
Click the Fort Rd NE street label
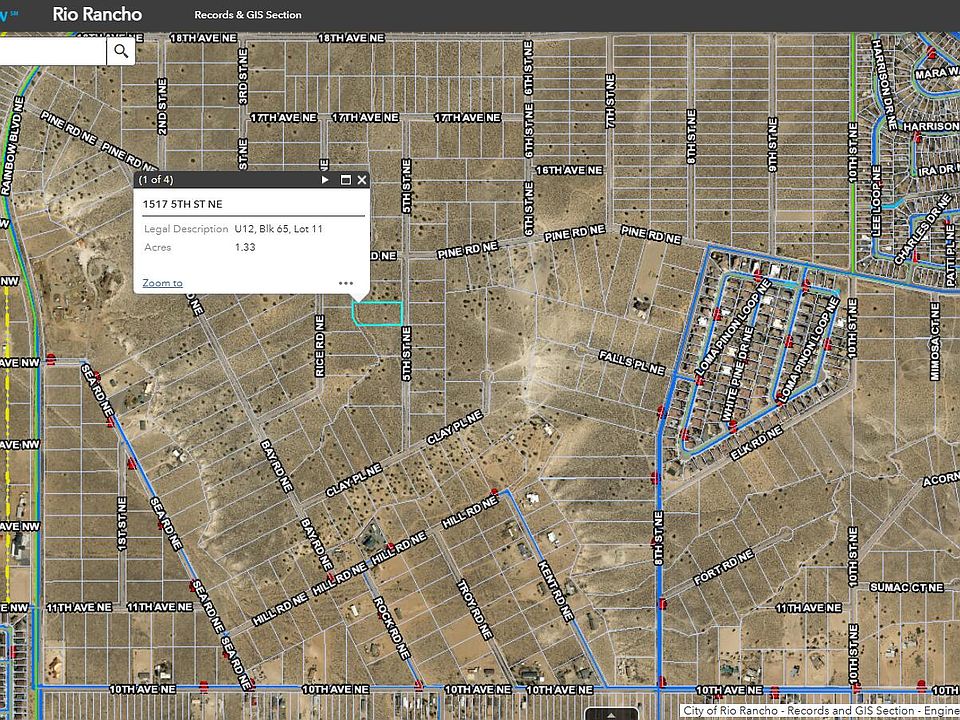tap(722, 573)
